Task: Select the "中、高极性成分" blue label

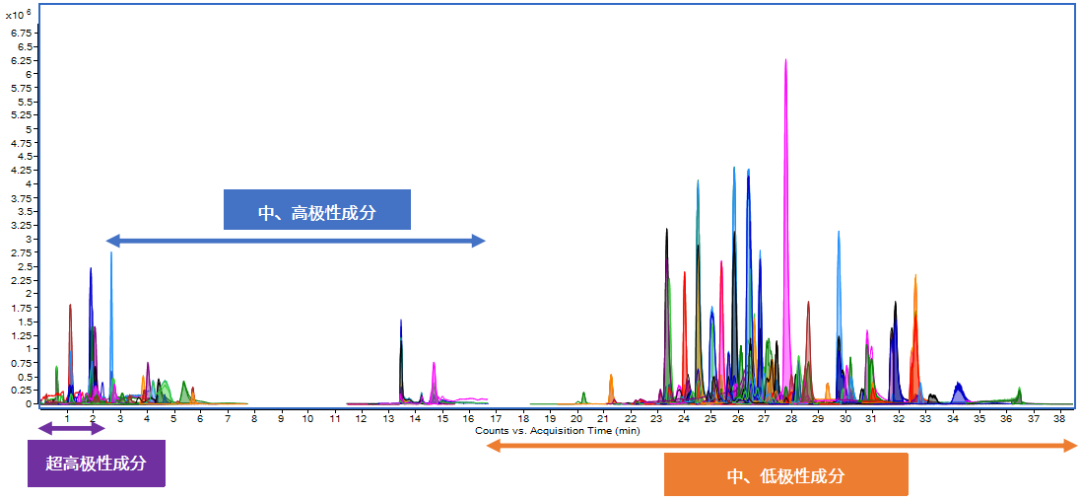Action: pos(317,209)
